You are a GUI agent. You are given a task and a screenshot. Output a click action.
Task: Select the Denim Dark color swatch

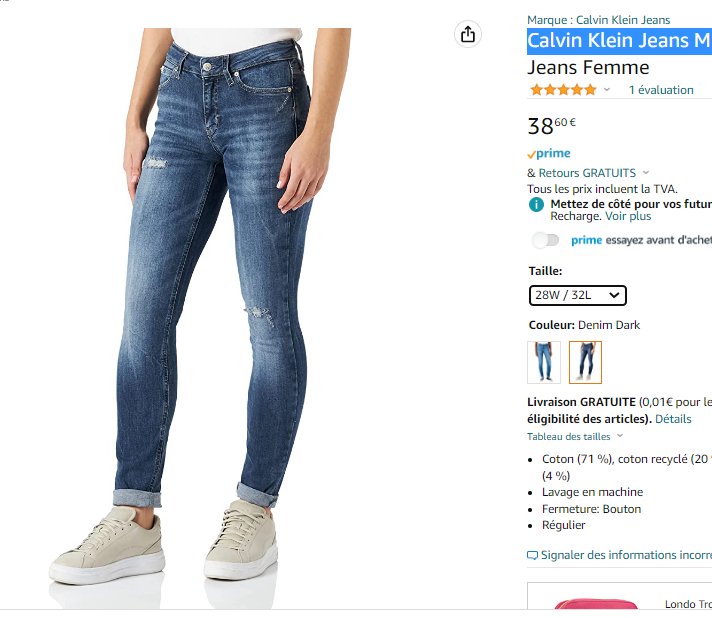point(585,362)
